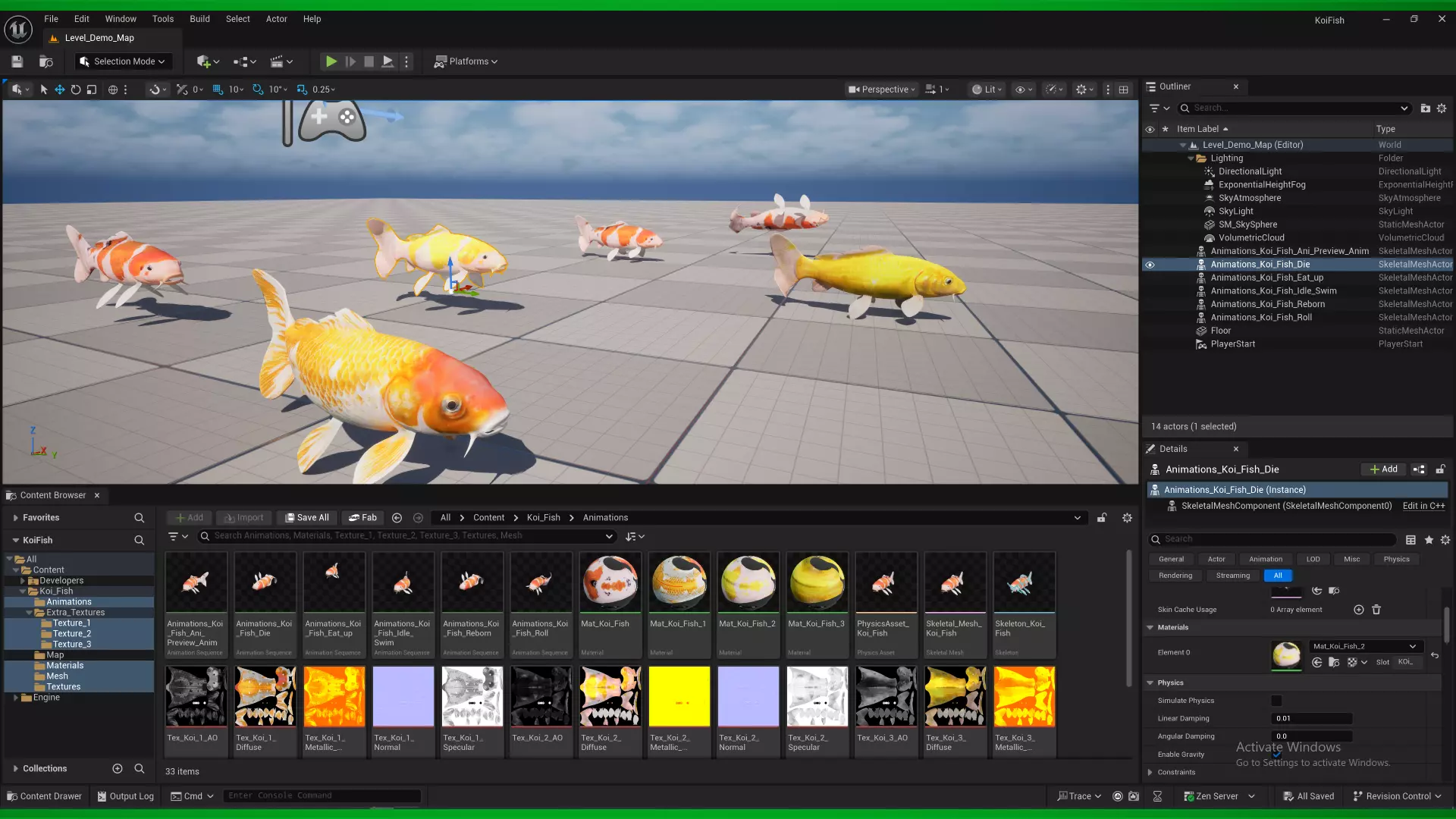Click the Save All button
Screen dimensions: 1456x819
pyautogui.click(x=307, y=518)
